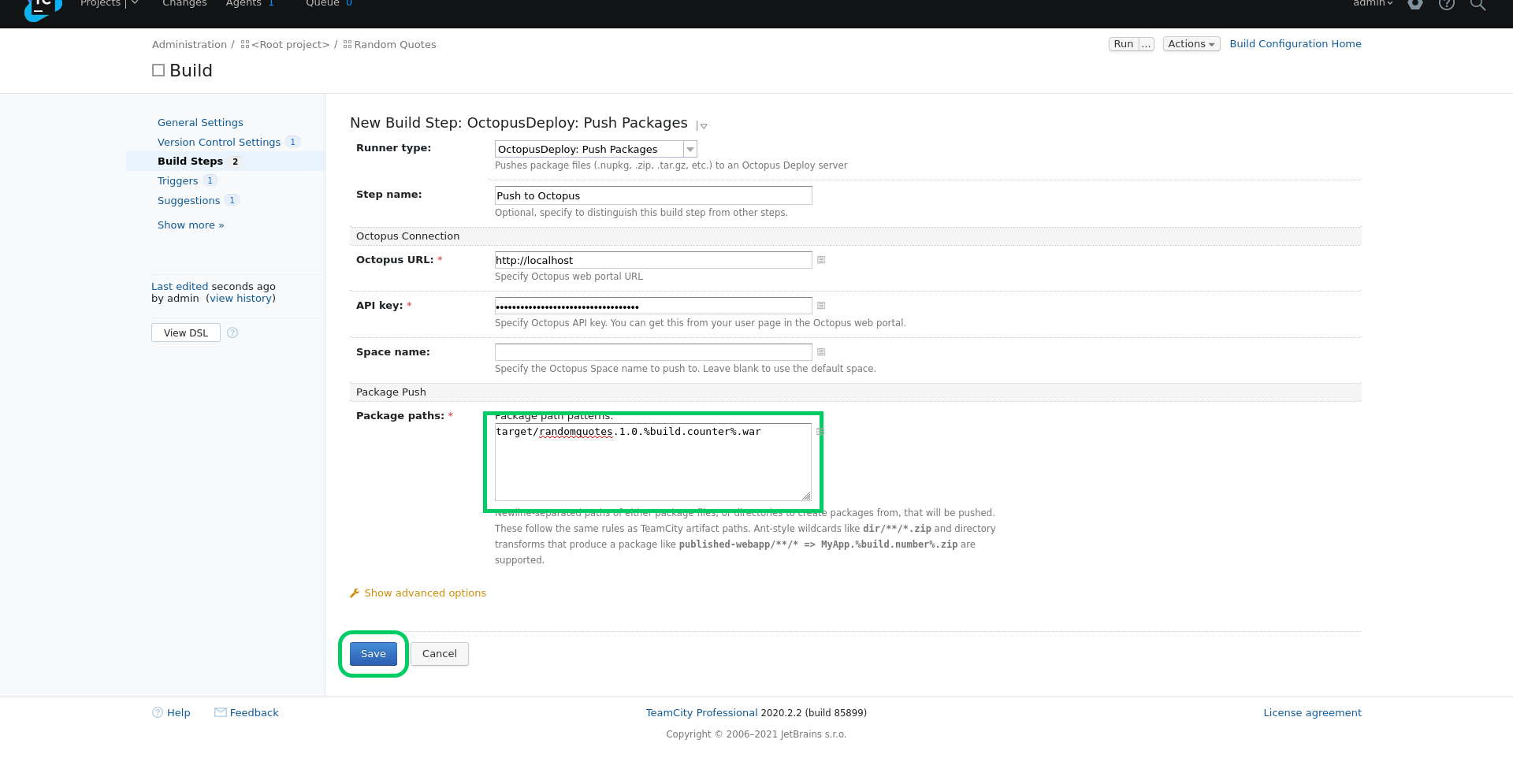The height and width of the screenshot is (784, 1513).
Task: Cancel the new build step
Action: point(440,654)
